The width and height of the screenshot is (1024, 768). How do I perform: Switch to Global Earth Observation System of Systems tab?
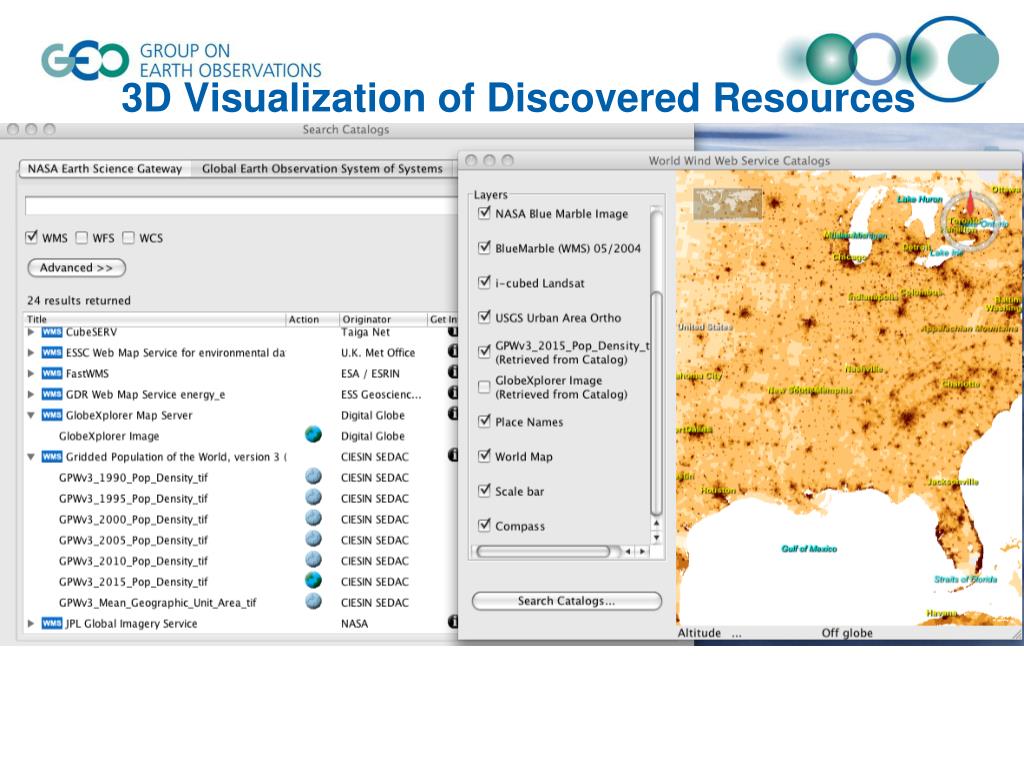tap(322, 168)
